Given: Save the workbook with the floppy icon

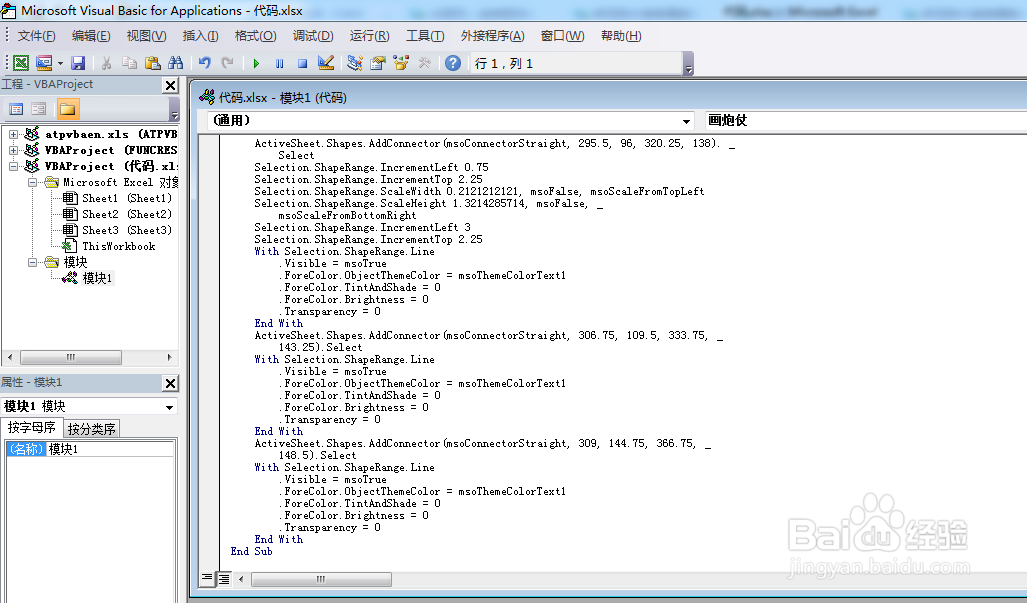Looking at the screenshot, I should tap(78, 63).
